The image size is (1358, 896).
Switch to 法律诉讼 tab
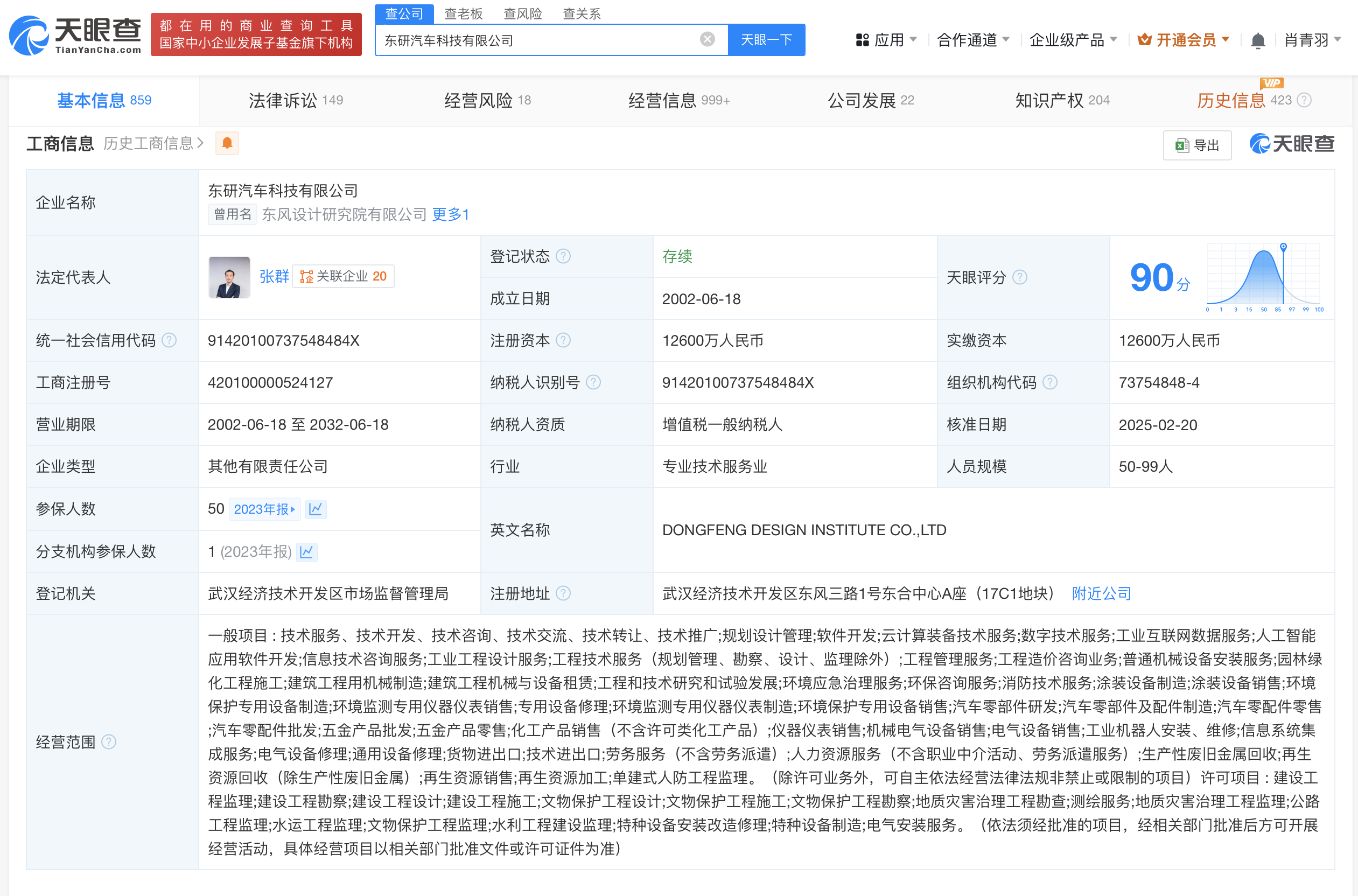click(296, 101)
